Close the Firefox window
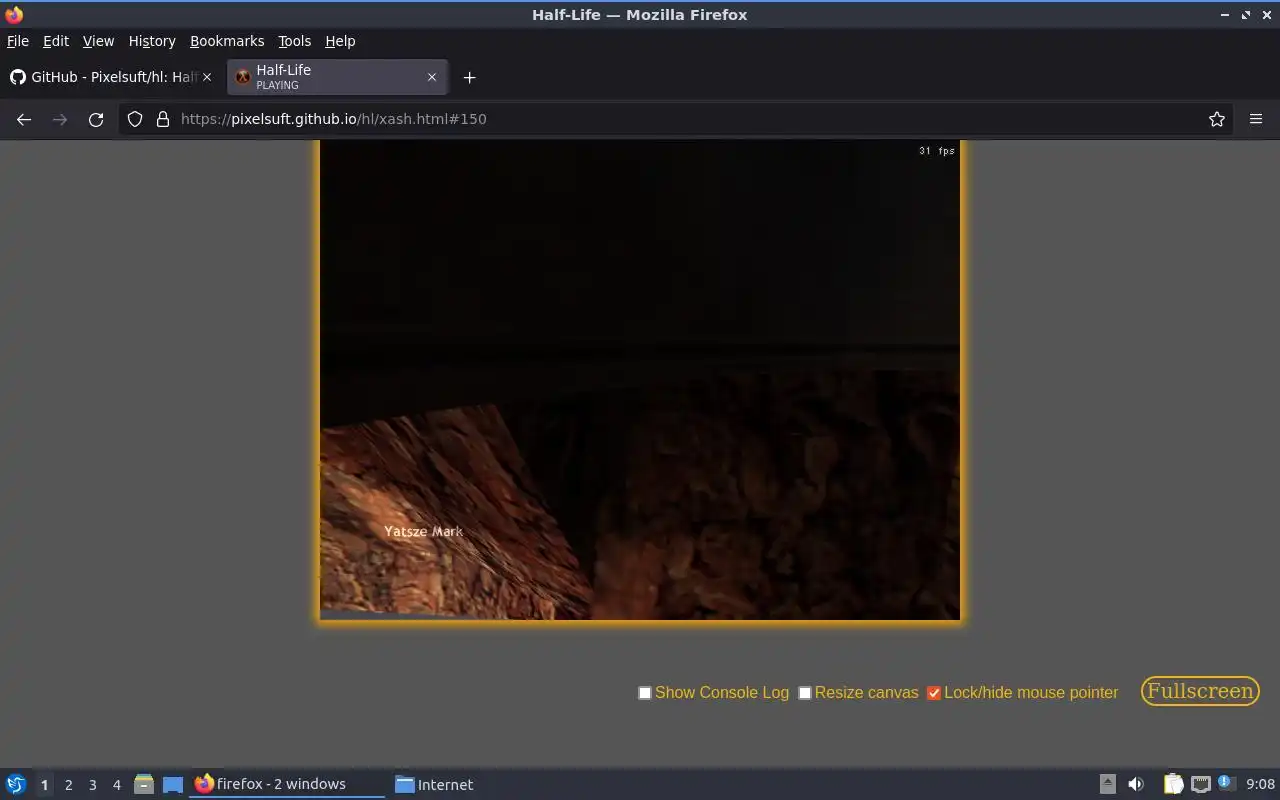 click(1267, 14)
